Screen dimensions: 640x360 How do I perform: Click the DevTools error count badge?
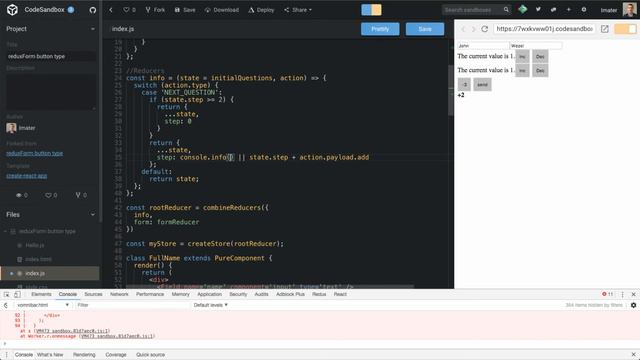[607, 294]
